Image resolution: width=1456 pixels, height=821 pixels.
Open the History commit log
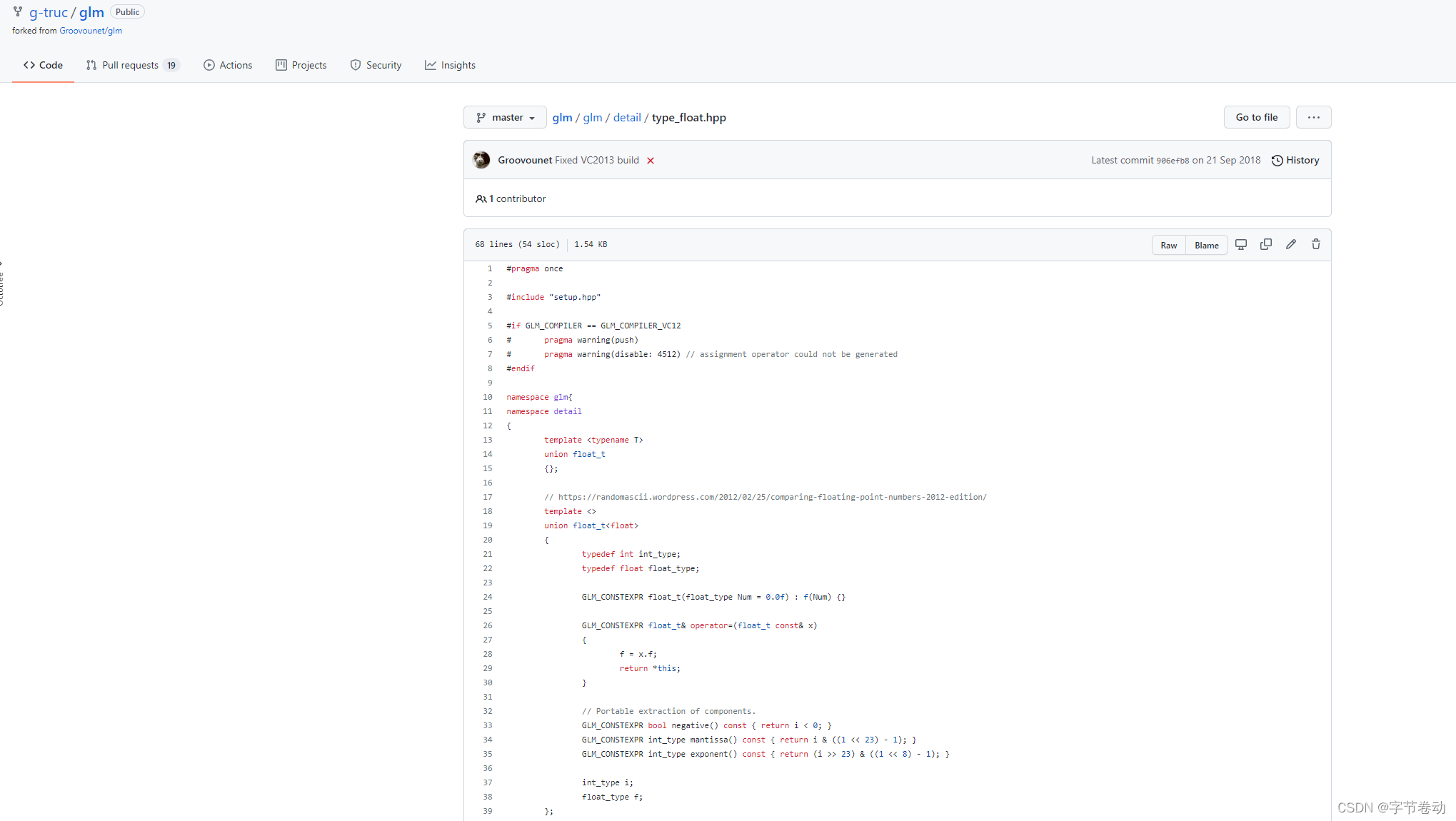(1295, 161)
